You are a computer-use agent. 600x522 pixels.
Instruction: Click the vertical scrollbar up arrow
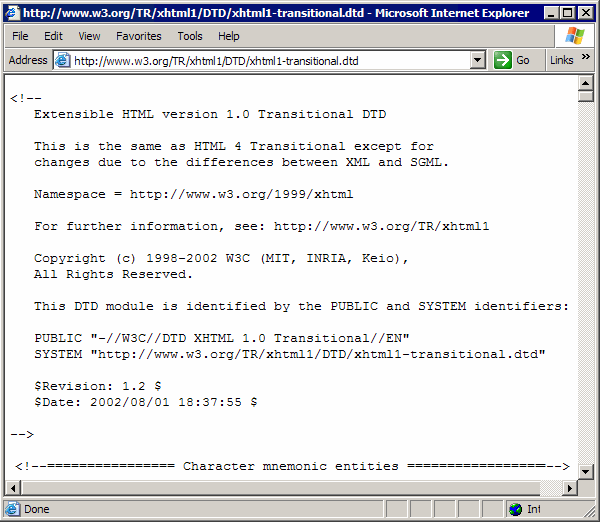tap(585, 83)
